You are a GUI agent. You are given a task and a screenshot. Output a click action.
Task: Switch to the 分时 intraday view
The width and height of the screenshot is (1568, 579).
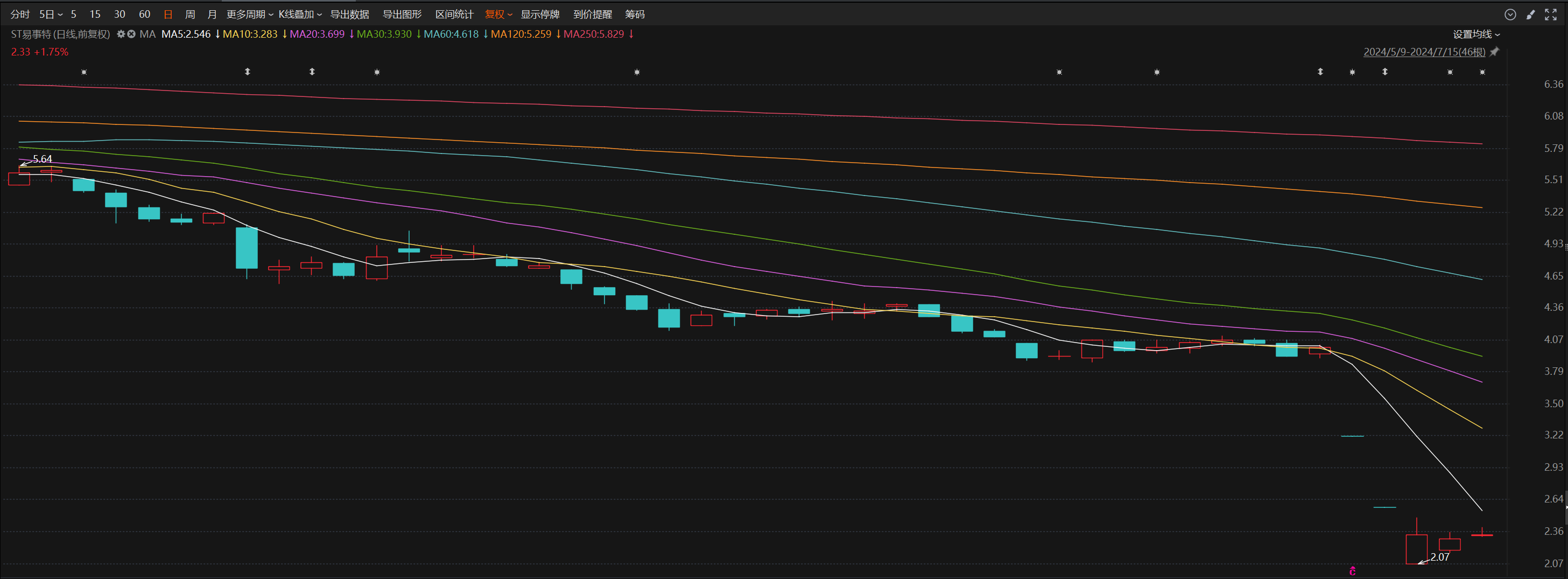click(19, 14)
